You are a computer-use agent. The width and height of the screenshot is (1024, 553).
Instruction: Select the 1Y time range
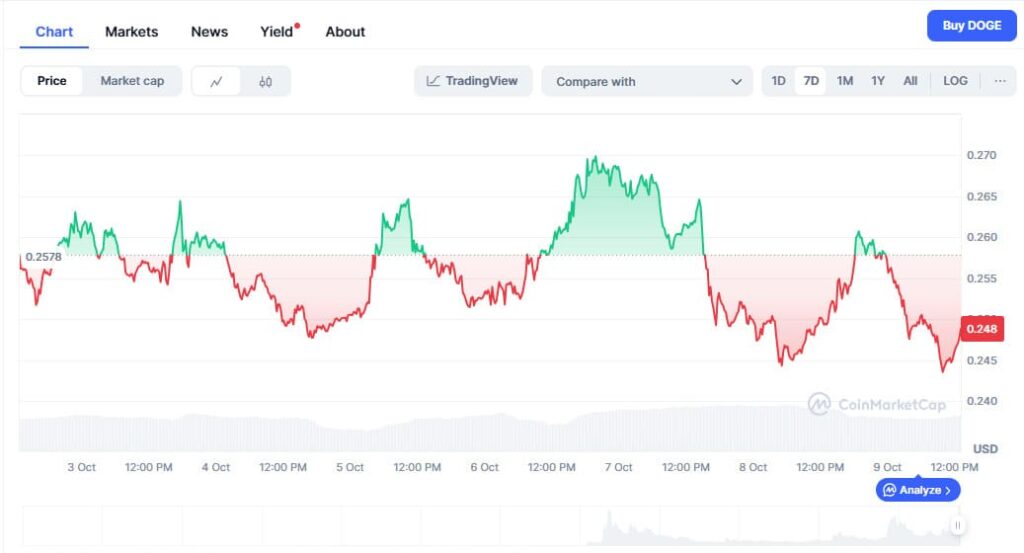878,81
